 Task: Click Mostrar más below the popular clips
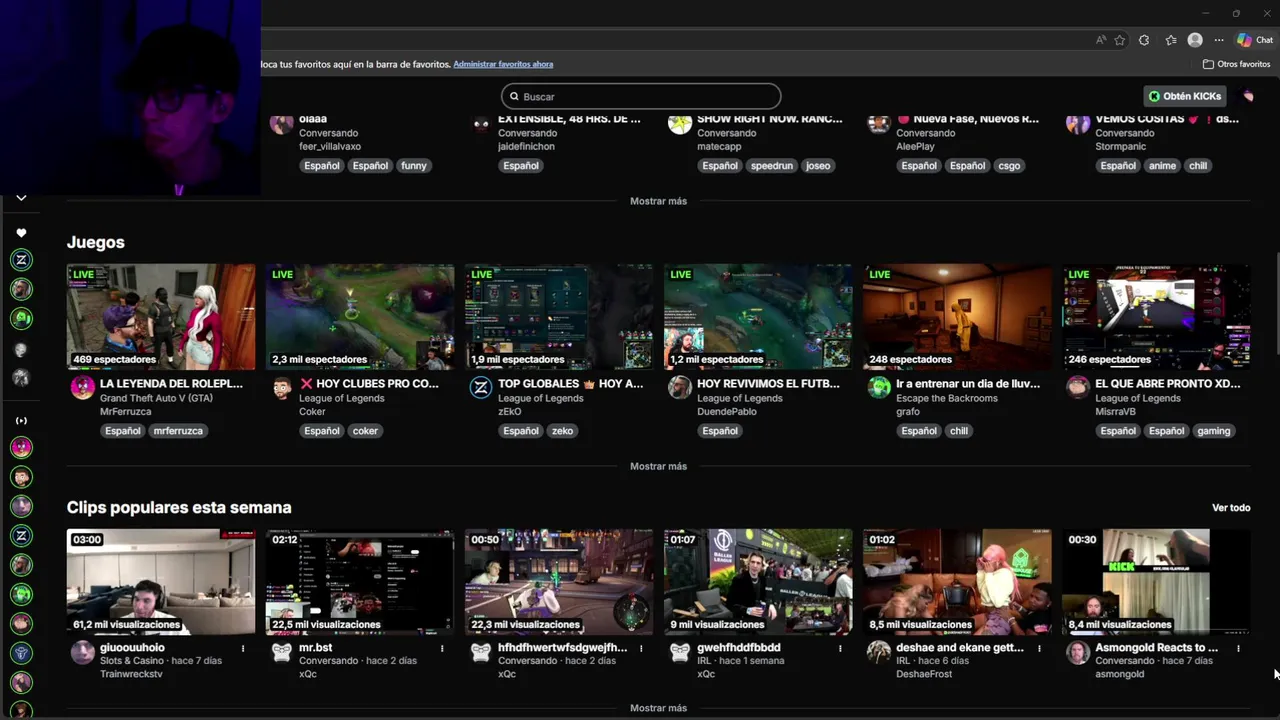[x=658, y=708]
